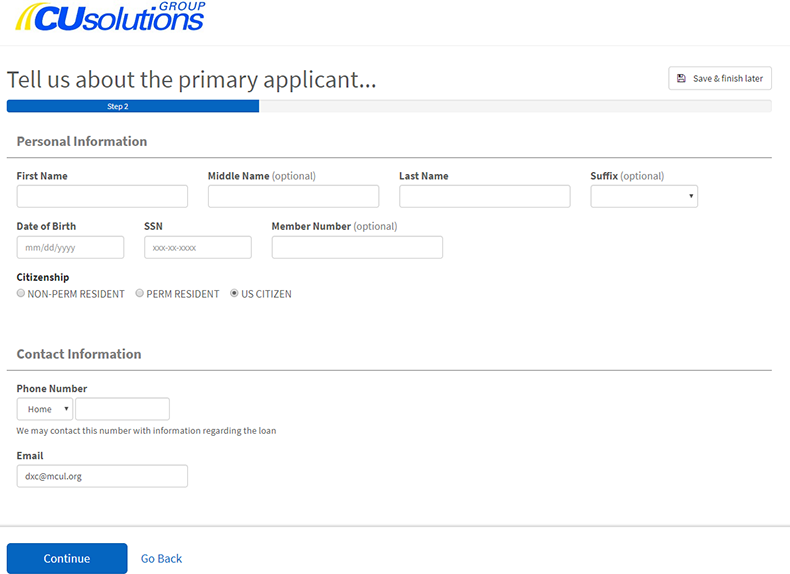Focus the Last Name field
The image size is (790, 574).
(485, 196)
